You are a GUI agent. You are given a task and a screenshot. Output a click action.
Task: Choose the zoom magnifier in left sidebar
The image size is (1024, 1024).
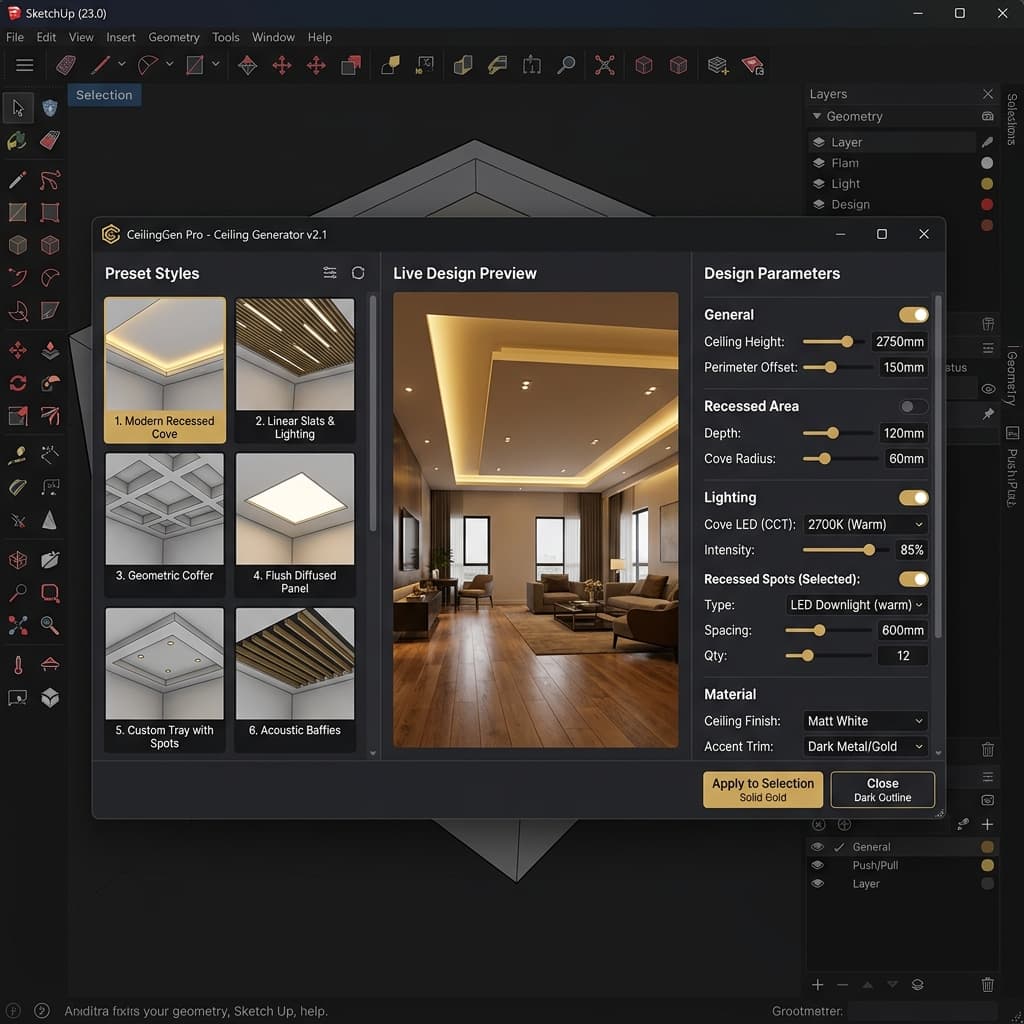(x=50, y=626)
